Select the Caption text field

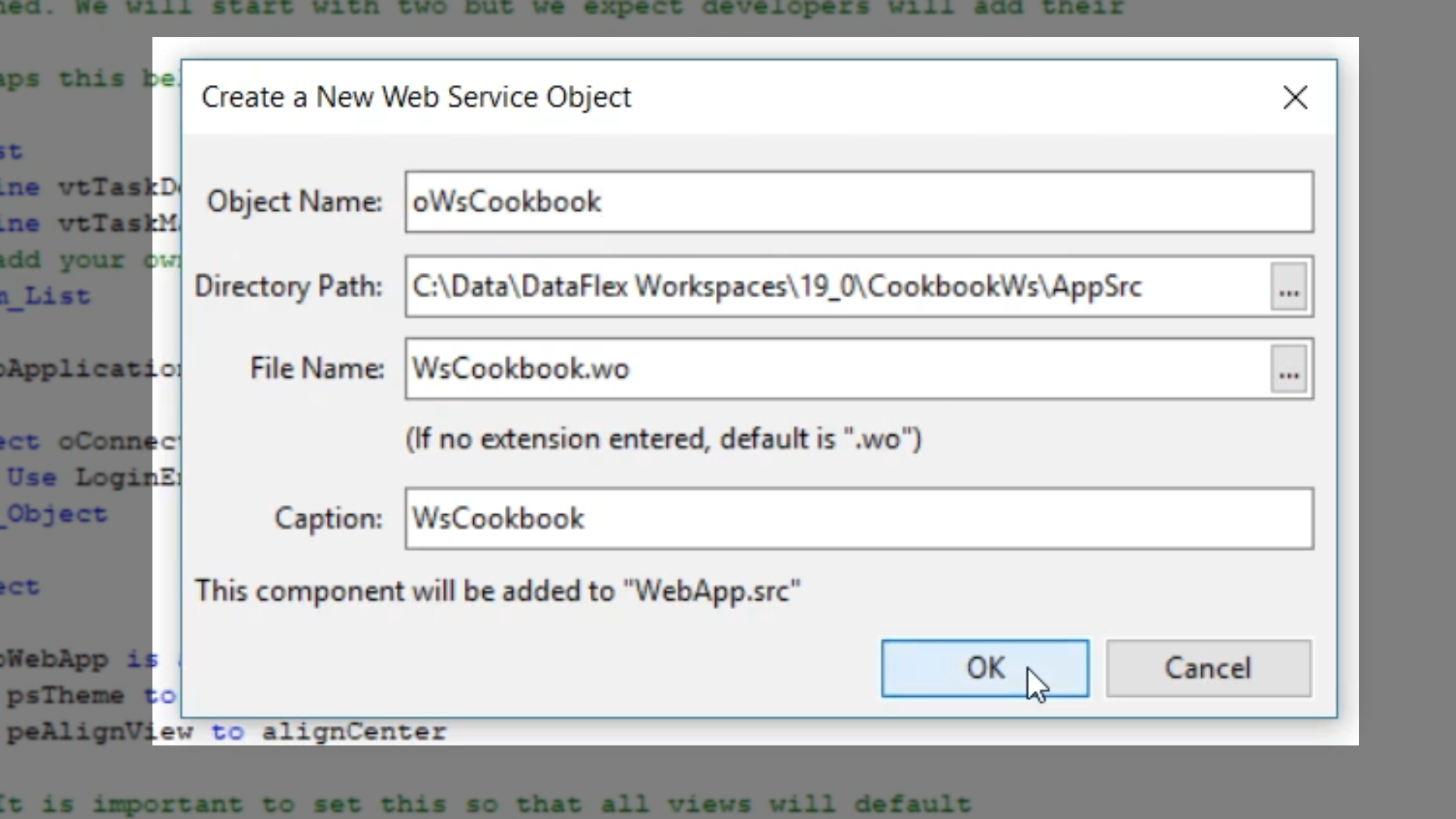coord(858,519)
